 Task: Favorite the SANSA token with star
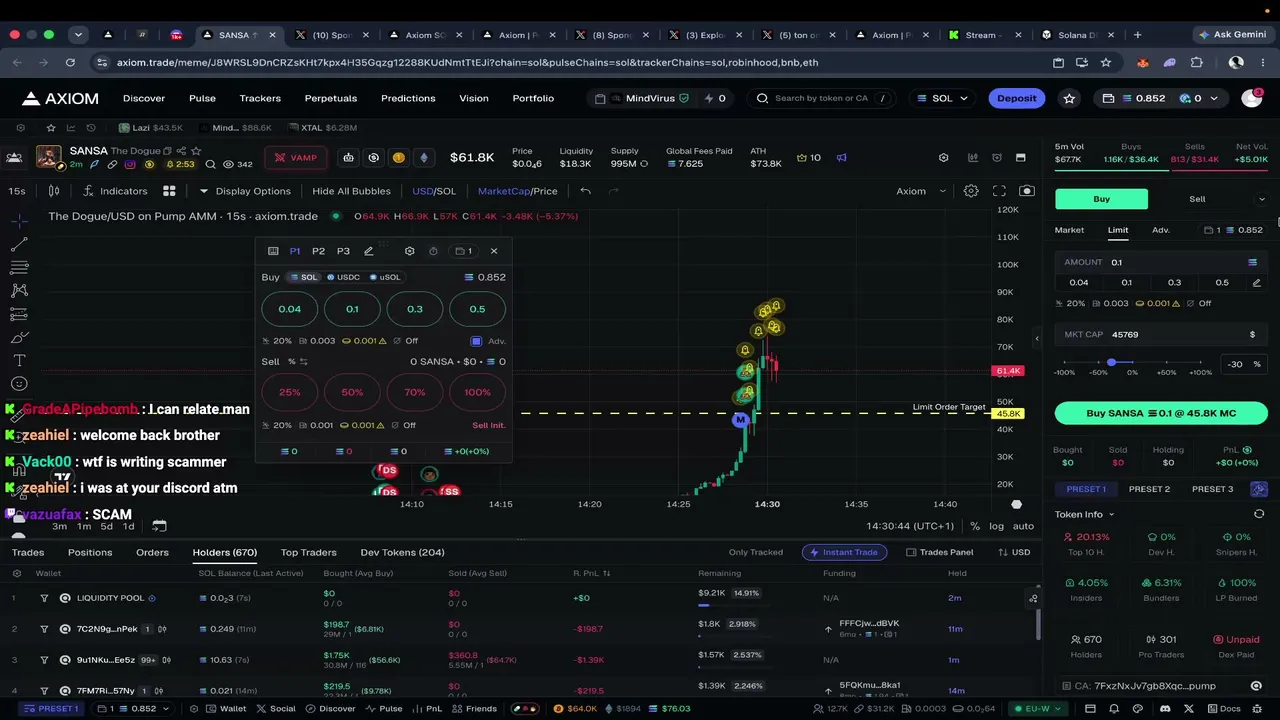[x=196, y=151]
